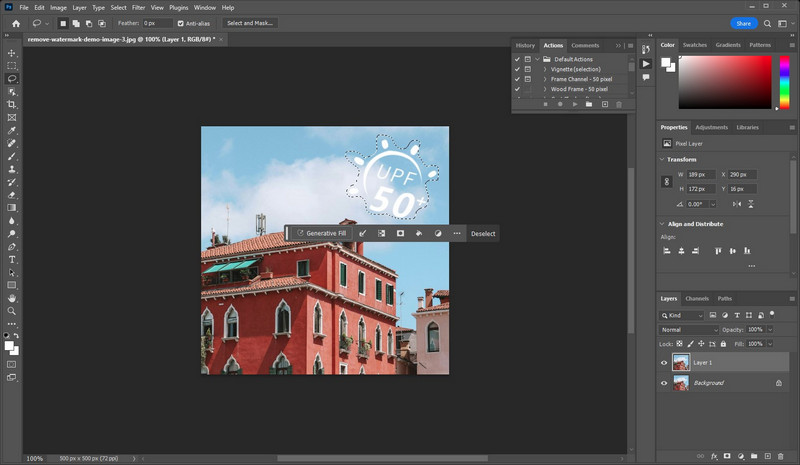The image size is (800, 465).
Task: Select the Eyedropper tool
Action: coord(12,131)
